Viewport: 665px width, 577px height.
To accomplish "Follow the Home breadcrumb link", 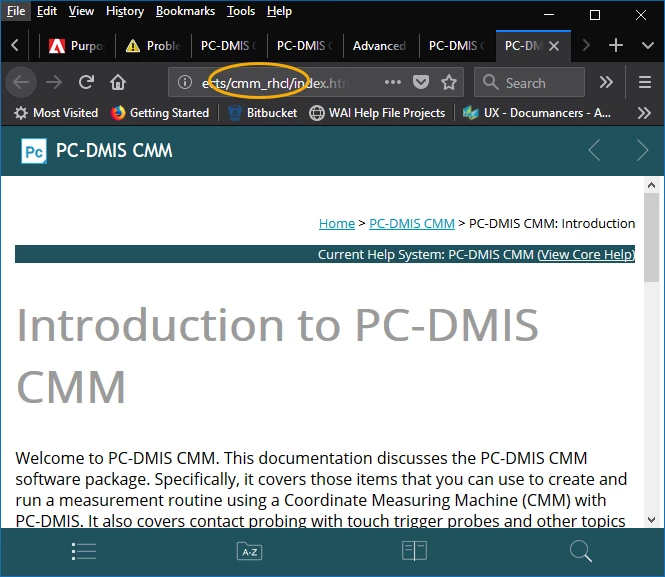I will point(337,223).
